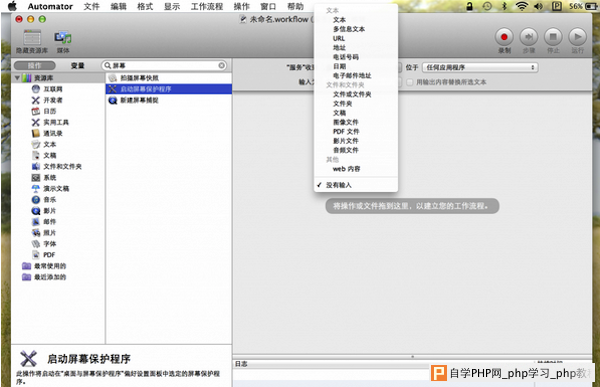Click the Wi-Fi status icon in menu bar
The height and width of the screenshot is (387, 600).
click(x=521, y=6)
